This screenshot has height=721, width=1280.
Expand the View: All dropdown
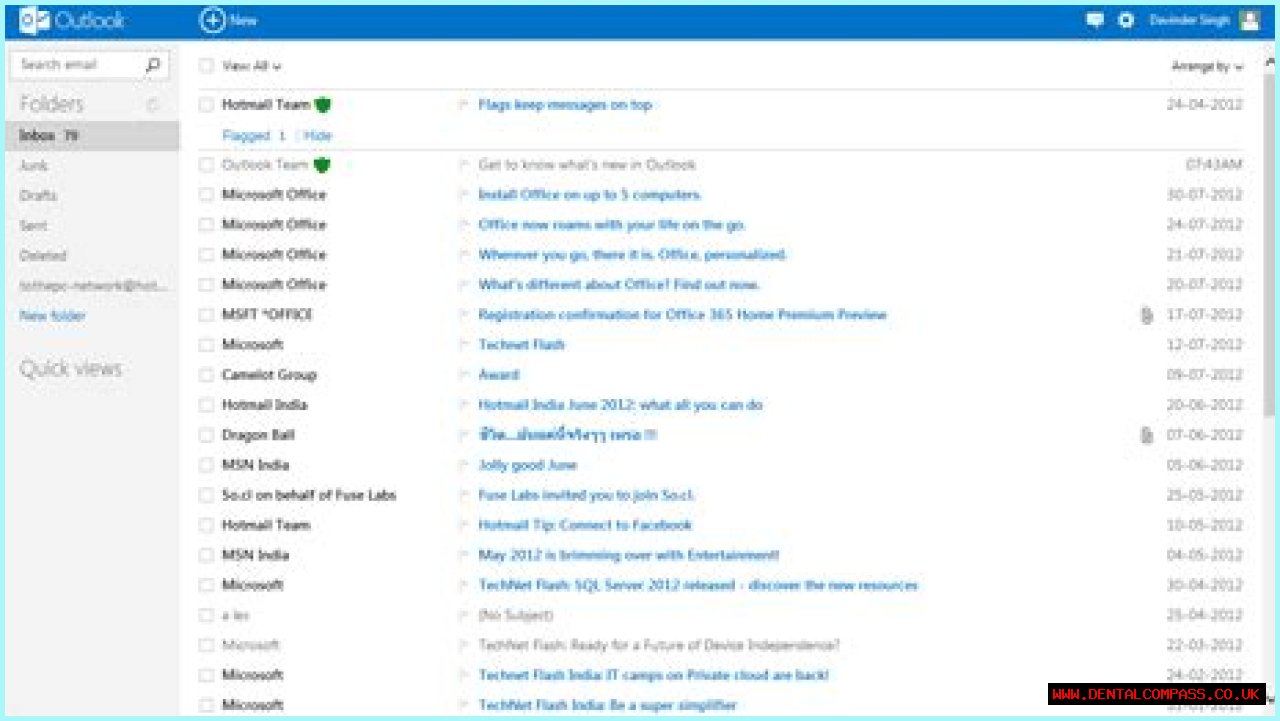tap(252, 66)
